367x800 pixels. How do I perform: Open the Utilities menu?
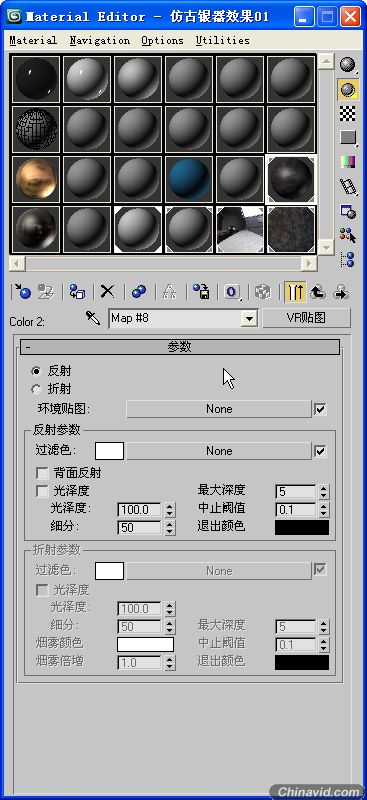point(223,40)
